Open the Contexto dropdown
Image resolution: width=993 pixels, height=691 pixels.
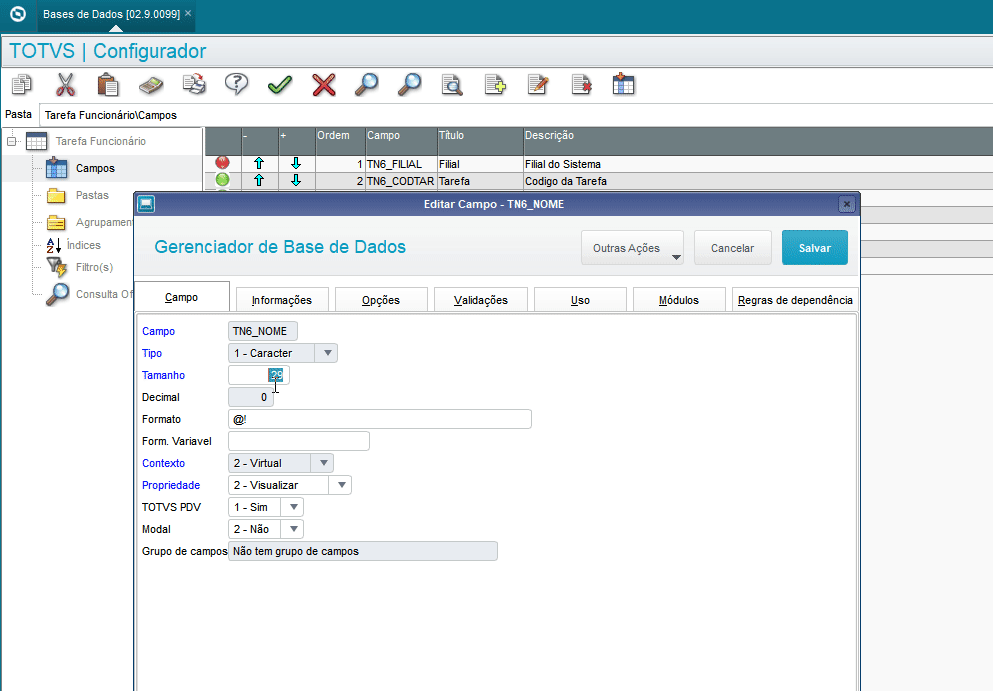click(x=324, y=463)
